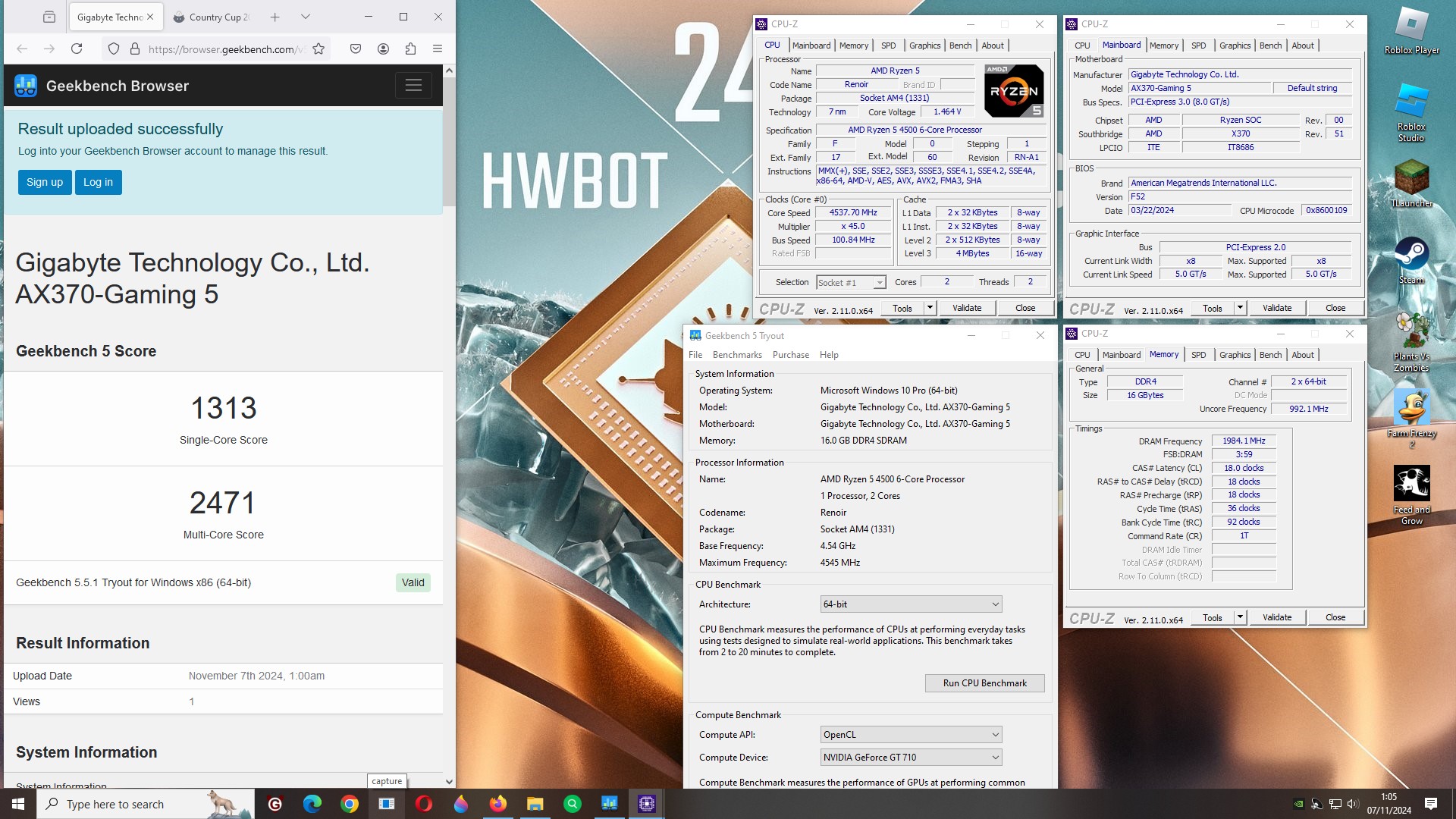Click Validate in CPU tab CPU-Z window
1456x819 pixels.
pyautogui.click(x=967, y=308)
